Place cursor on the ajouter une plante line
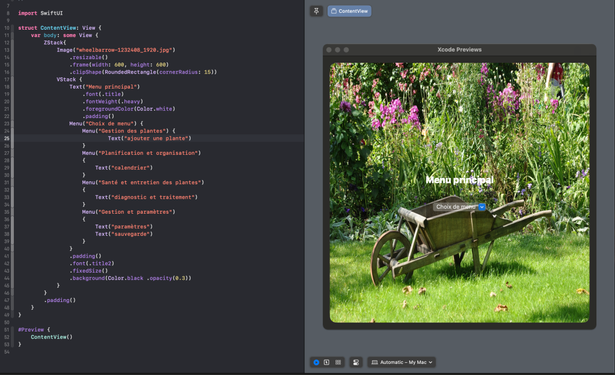 coord(149,138)
